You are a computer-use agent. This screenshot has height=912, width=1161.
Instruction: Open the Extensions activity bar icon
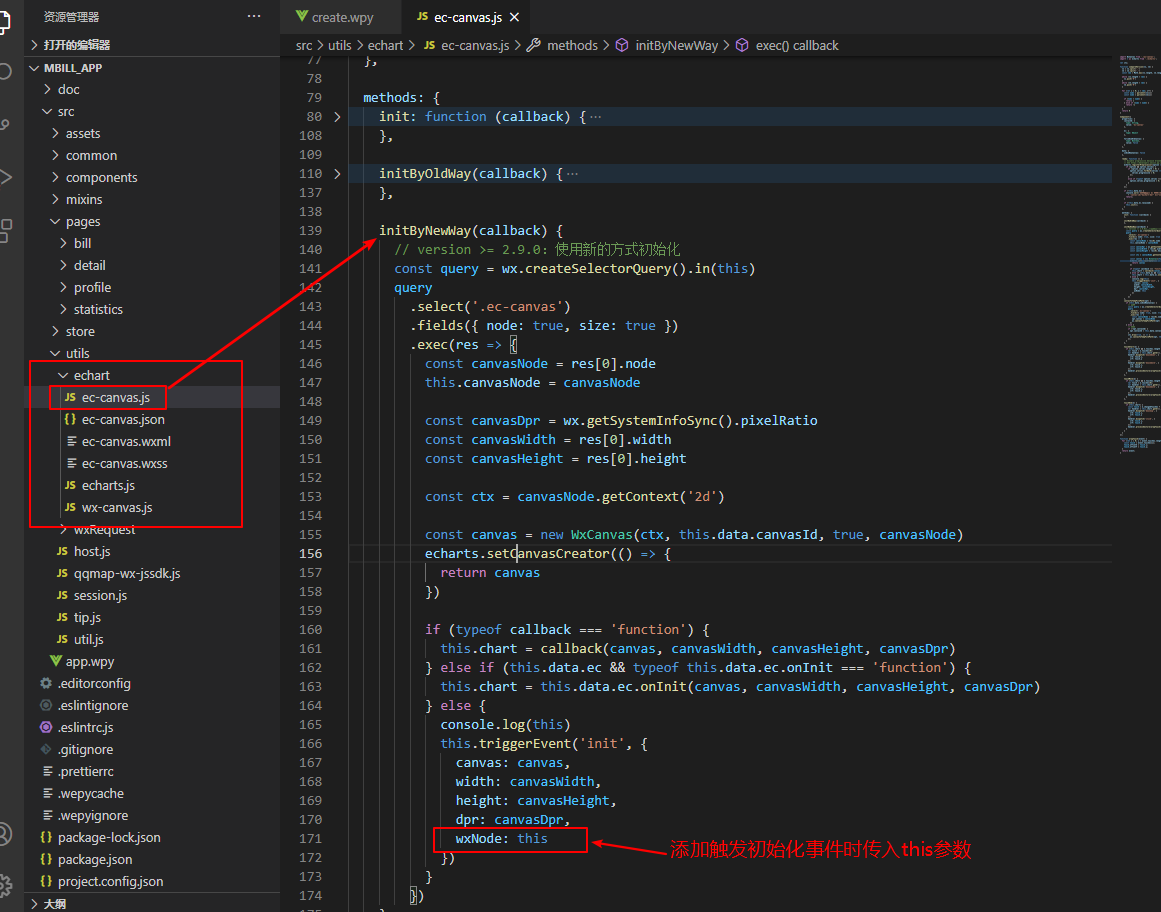click(x=5, y=229)
